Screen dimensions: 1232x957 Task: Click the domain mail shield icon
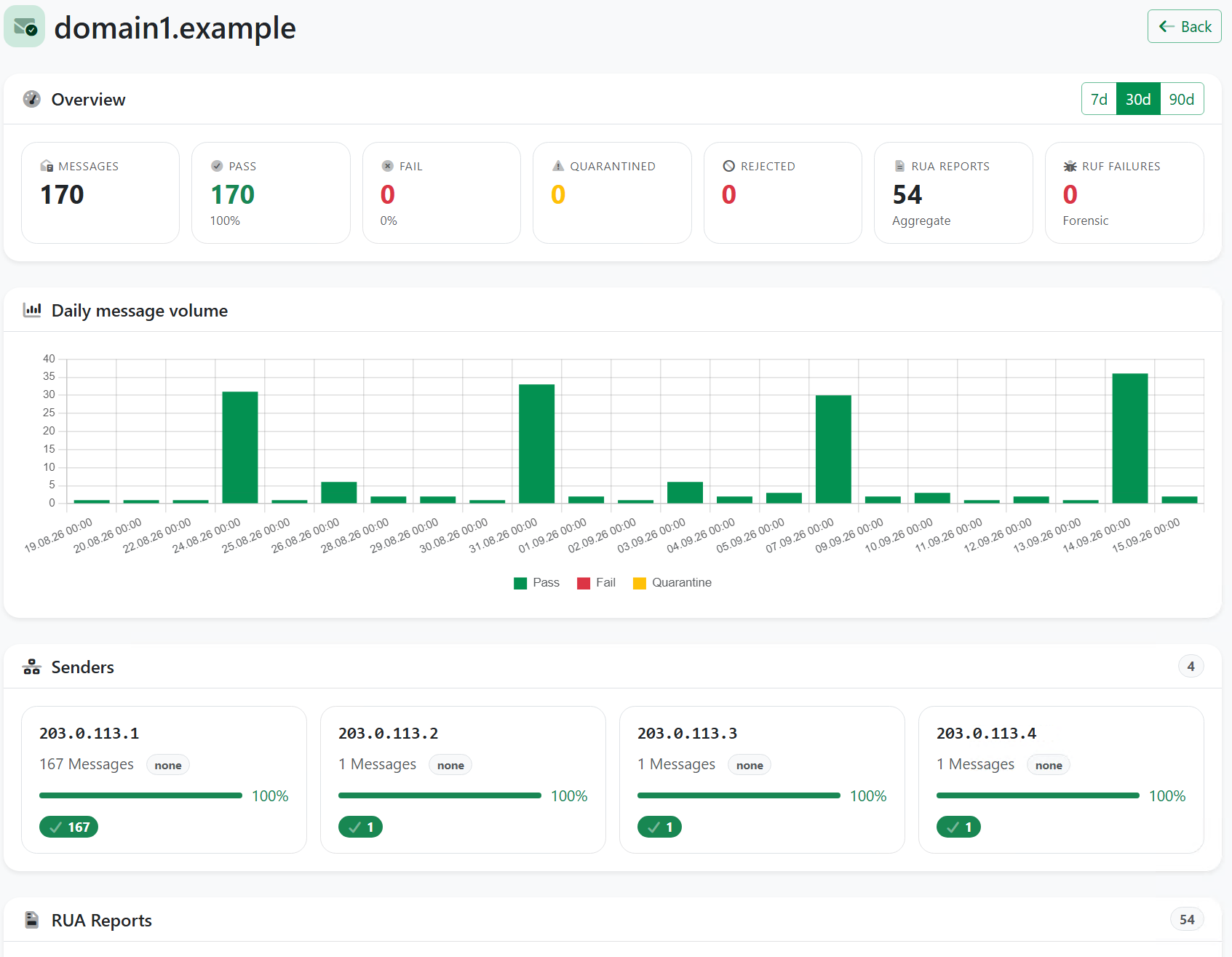[x=25, y=27]
